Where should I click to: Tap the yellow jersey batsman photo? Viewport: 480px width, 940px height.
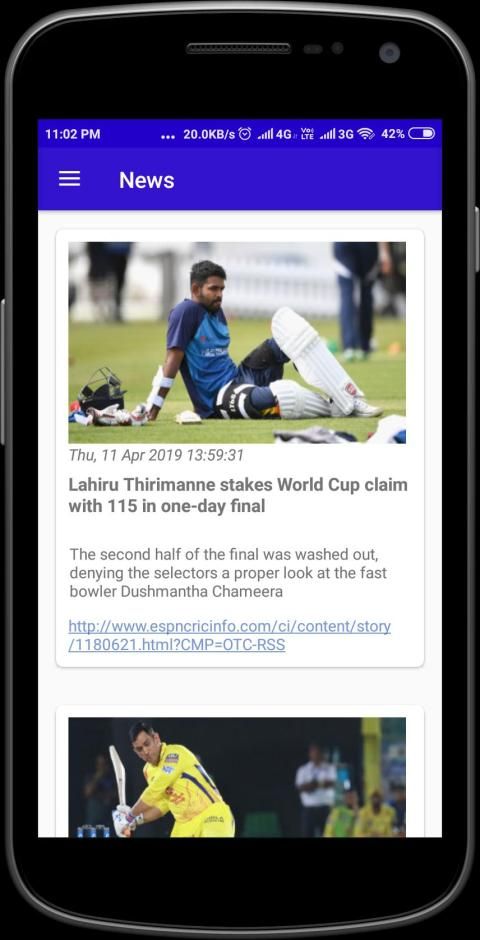(237, 777)
